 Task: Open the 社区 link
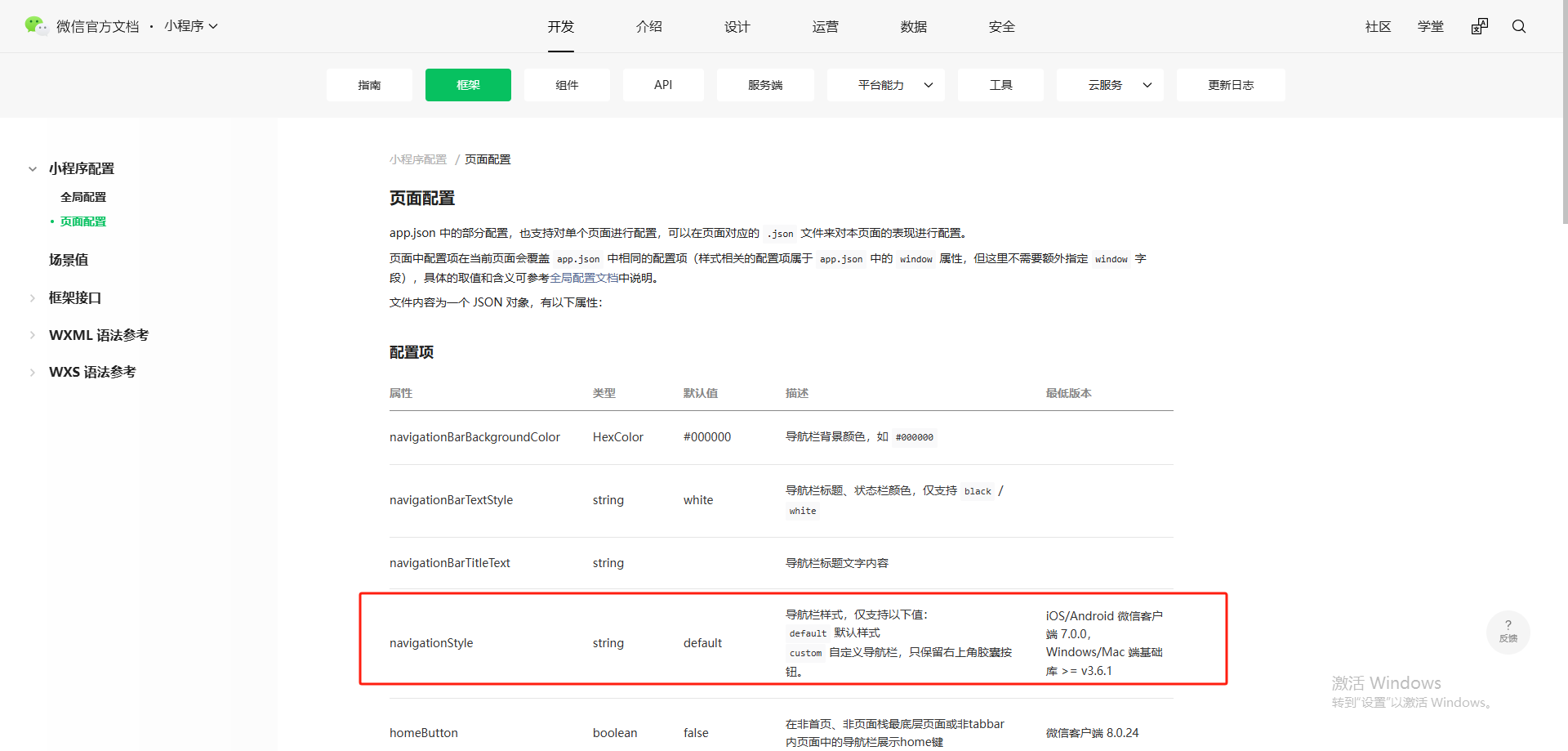1379,27
